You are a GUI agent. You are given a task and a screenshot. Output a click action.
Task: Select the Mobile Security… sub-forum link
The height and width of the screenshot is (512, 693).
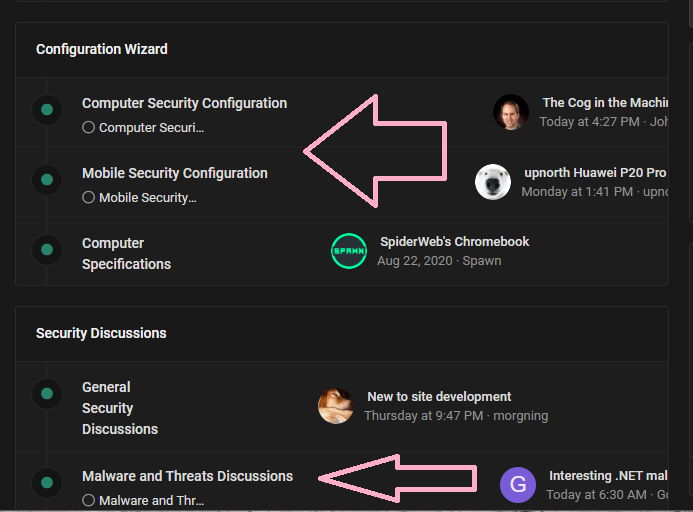tap(147, 198)
